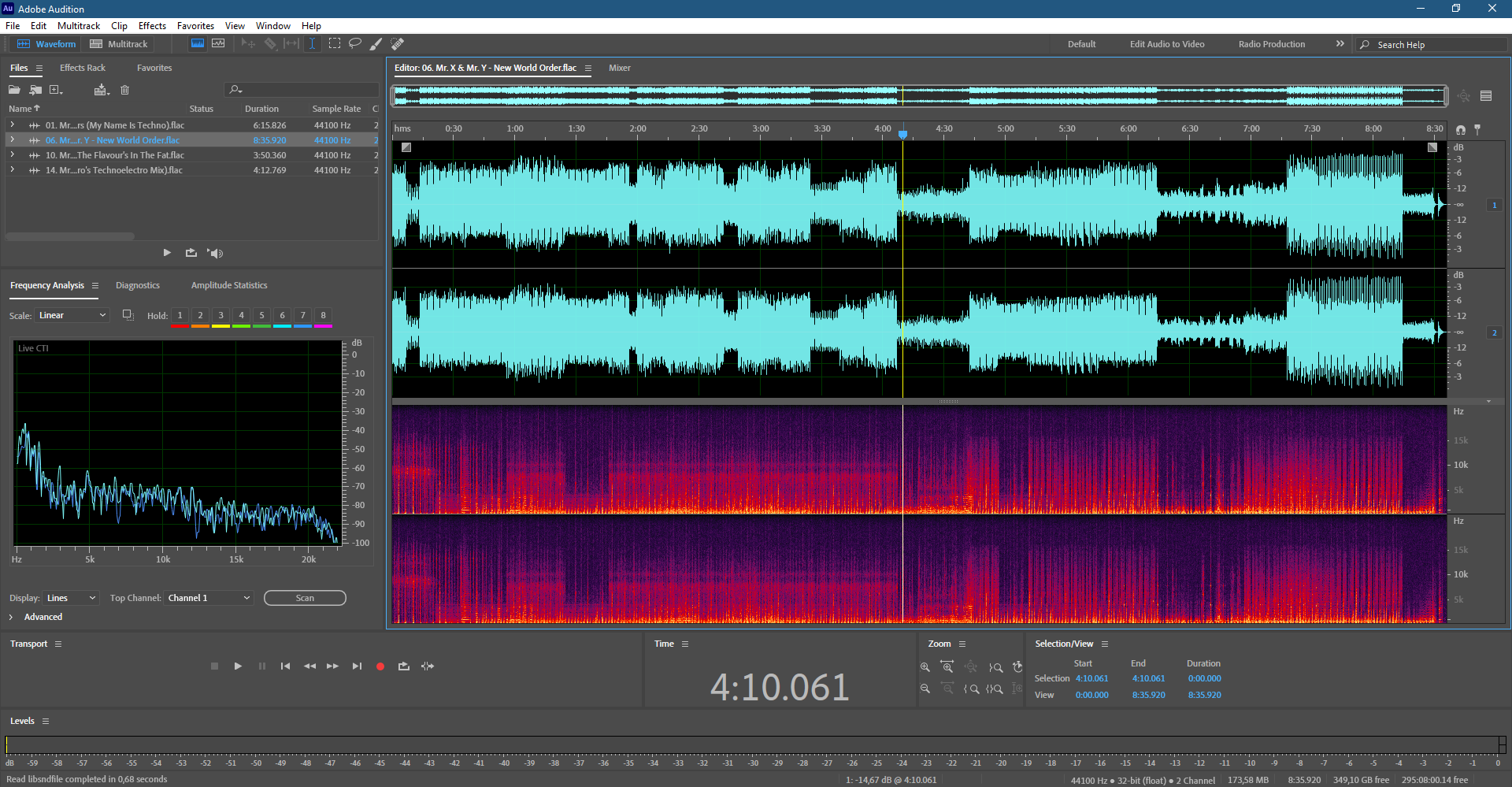The image size is (1512, 787).
Task: Click the trash icon to close selected file
Action: click(x=124, y=90)
